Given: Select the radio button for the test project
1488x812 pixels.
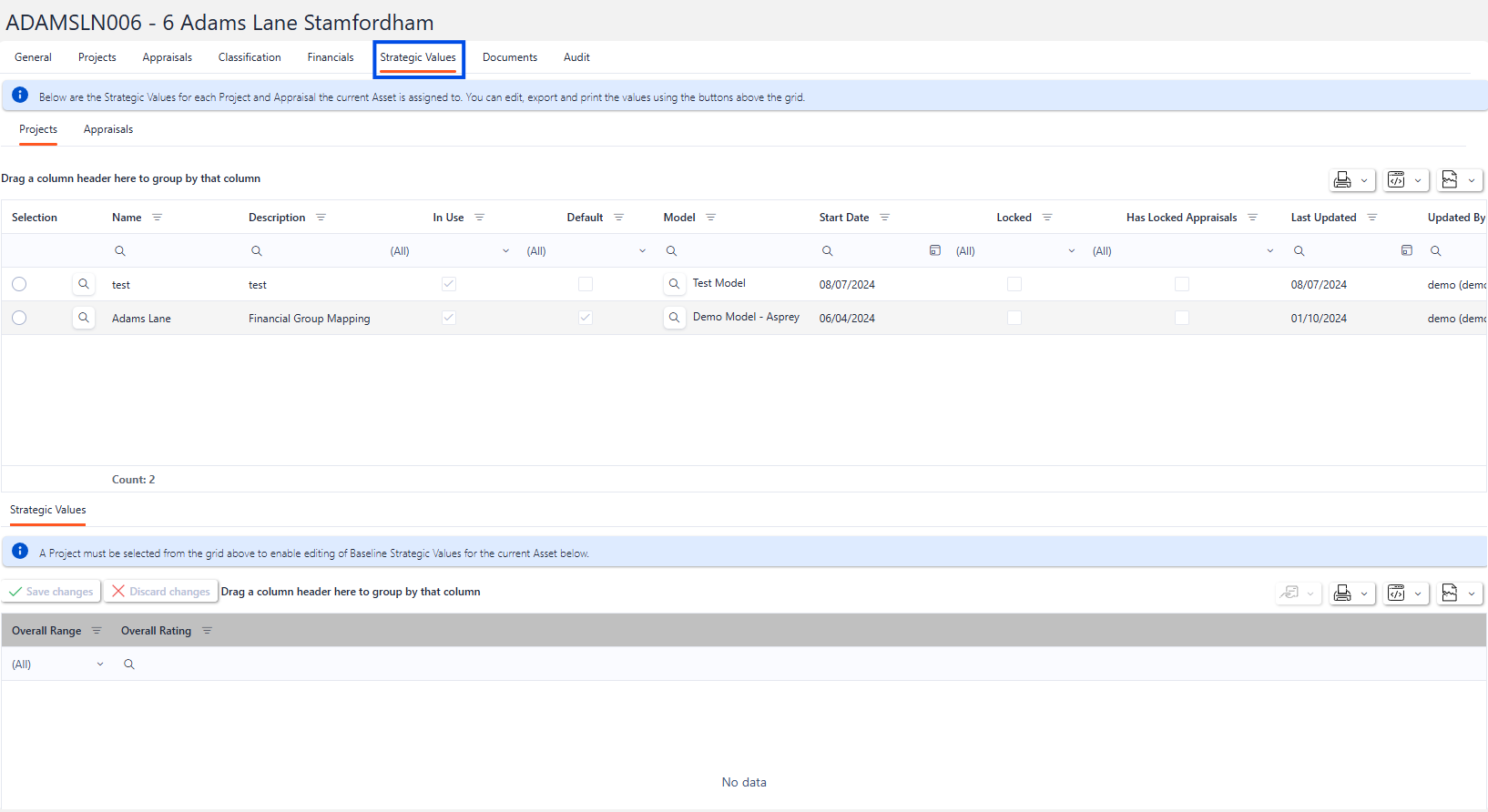Looking at the screenshot, I should [19, 284].
